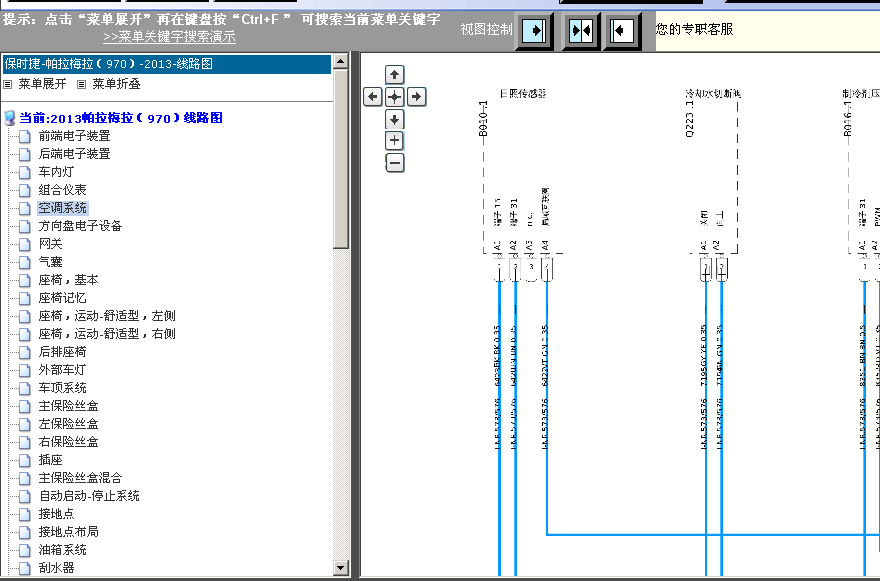Open the 接地点 tree item
This screenshot has height=581, width=880.
[x=56, y=514]
